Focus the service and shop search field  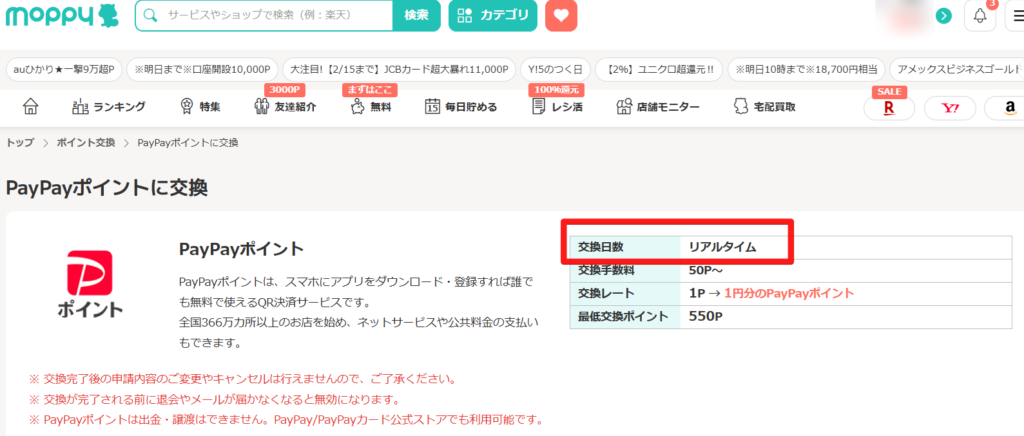pos(264,15)
